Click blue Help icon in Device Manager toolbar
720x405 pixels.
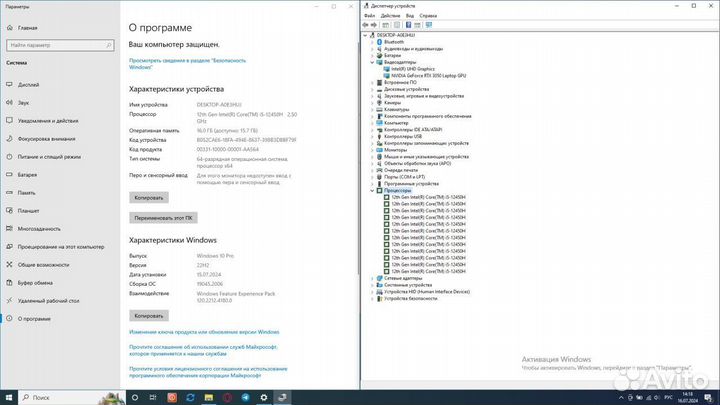coord(408,25)
